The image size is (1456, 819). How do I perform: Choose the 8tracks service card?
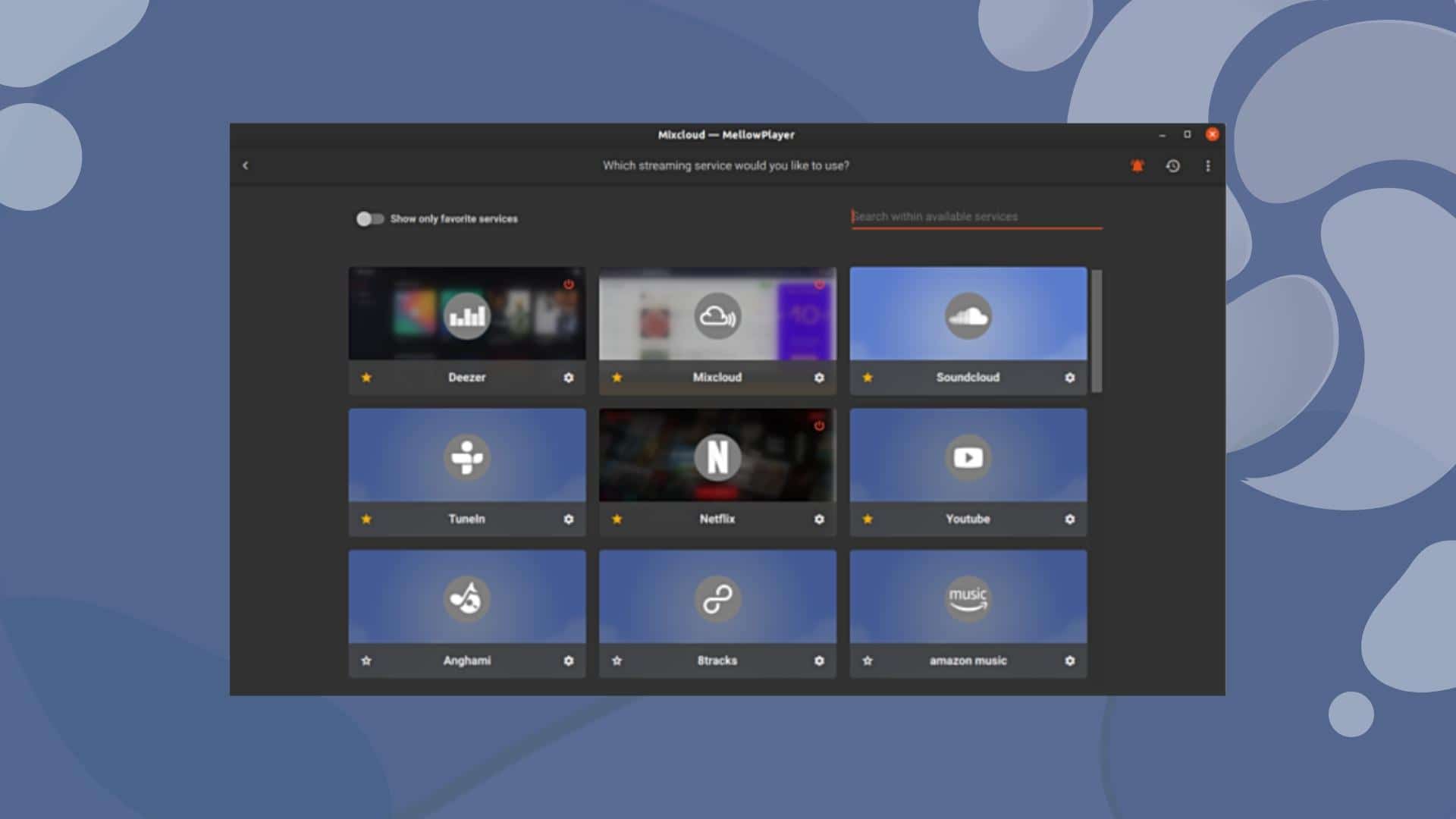717,613
